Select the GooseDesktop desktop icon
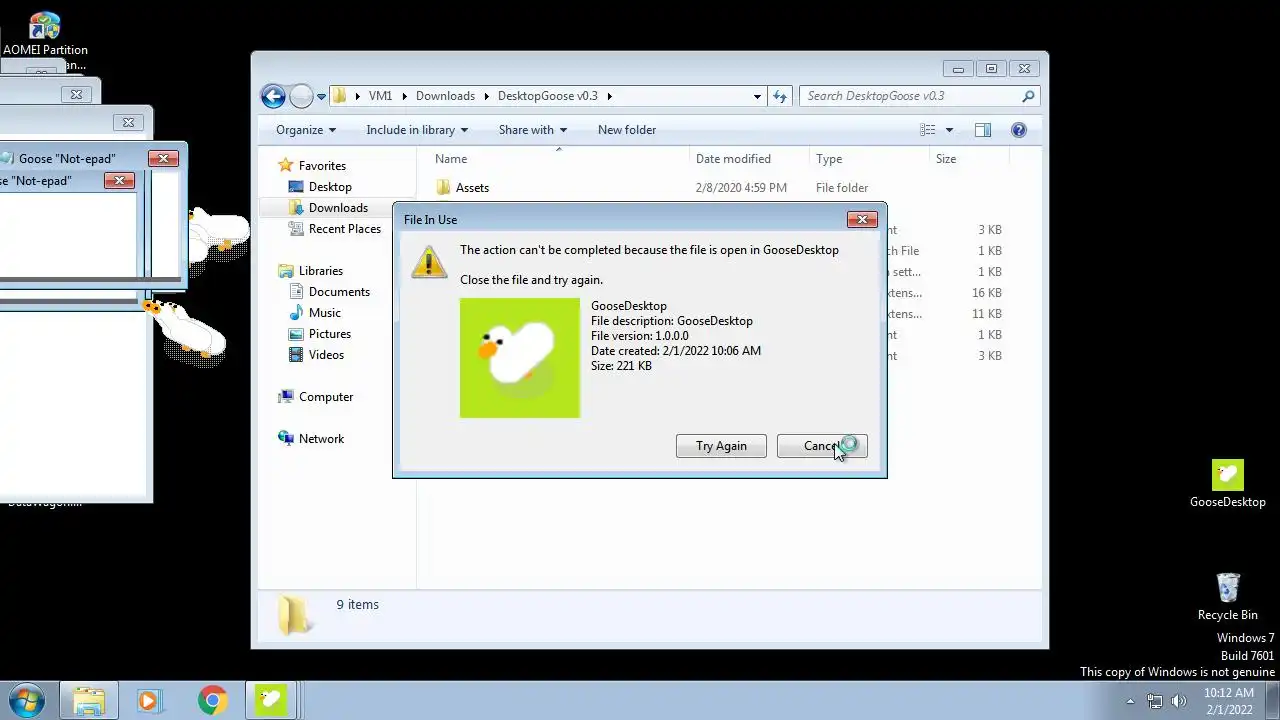This screenshot has width=1280, height=720. coord(1228,484)
